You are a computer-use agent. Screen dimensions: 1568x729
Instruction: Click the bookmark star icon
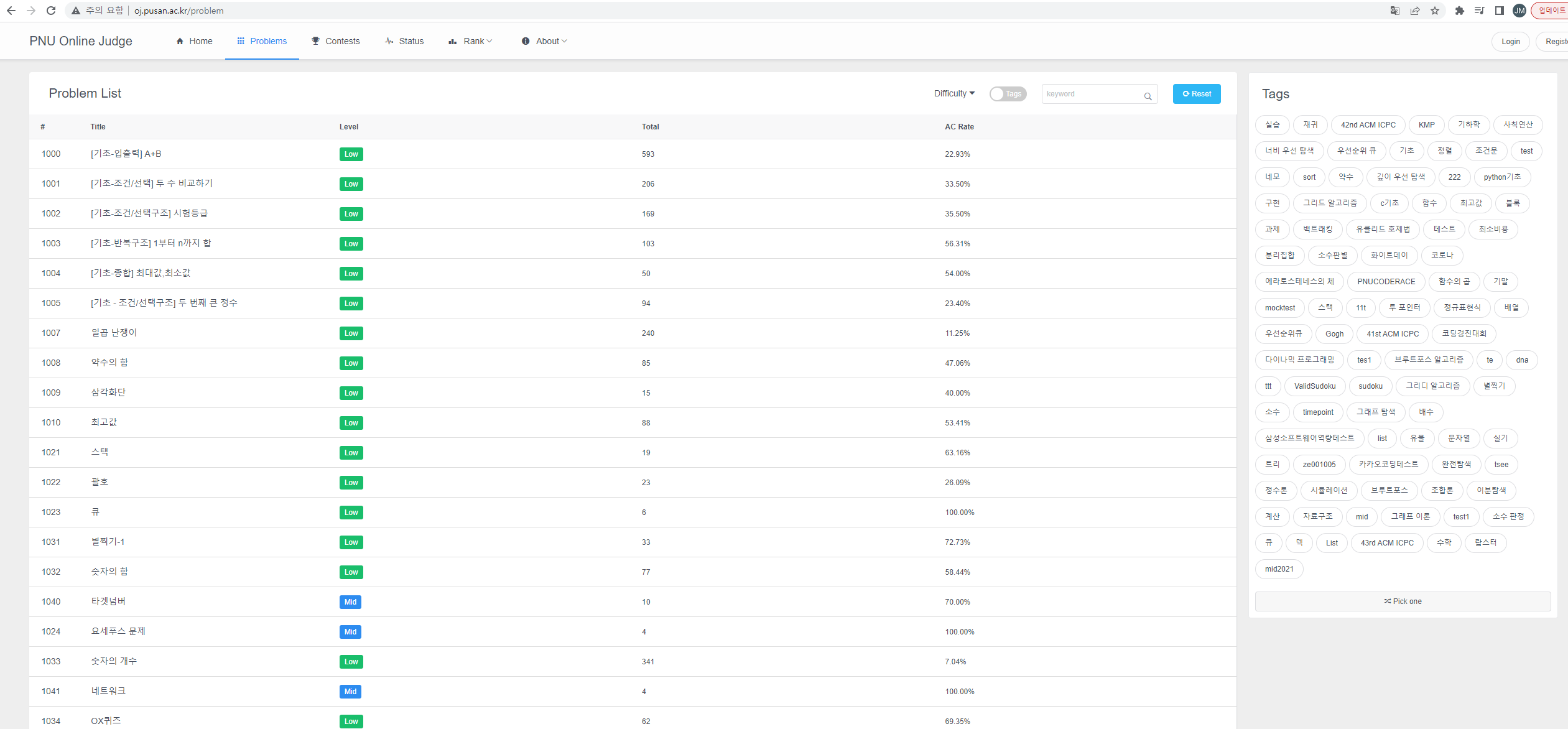1435,10
